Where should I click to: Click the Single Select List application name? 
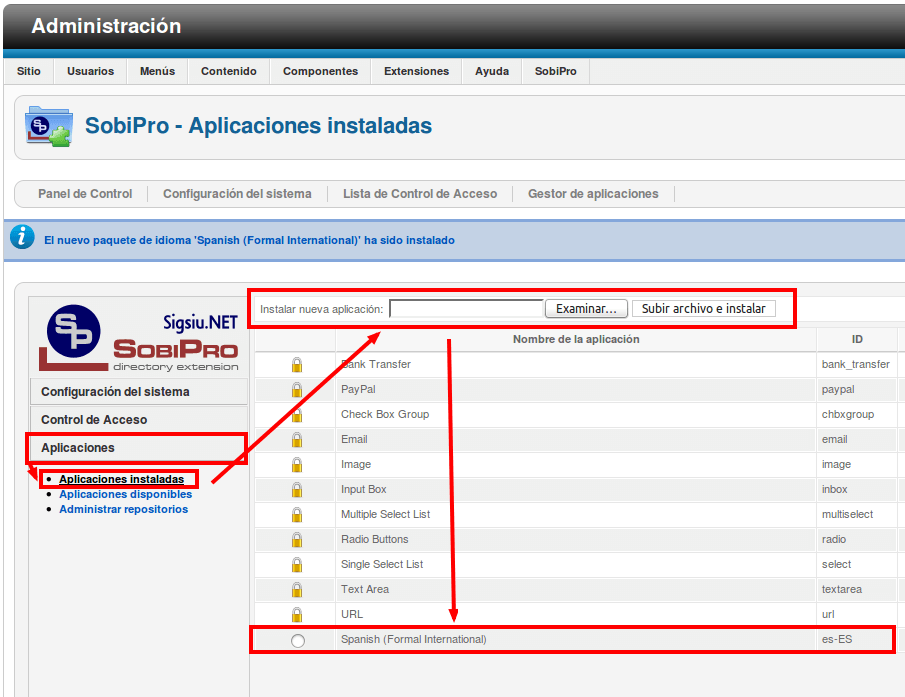382,564
